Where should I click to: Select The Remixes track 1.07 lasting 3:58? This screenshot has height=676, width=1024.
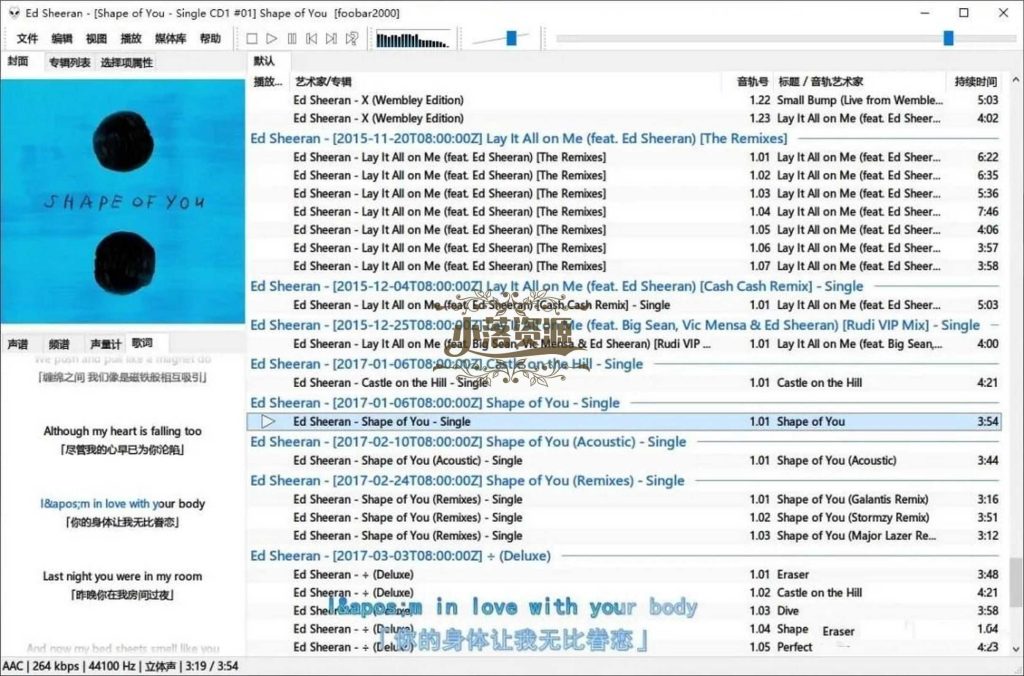(624, 266)
